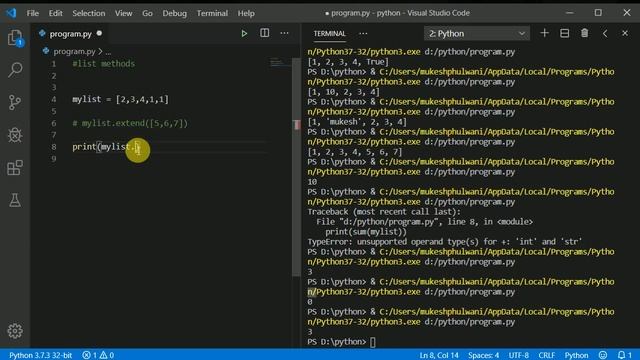Open terminal panel ellipsis overflow menu

click(x=363, y=33)
